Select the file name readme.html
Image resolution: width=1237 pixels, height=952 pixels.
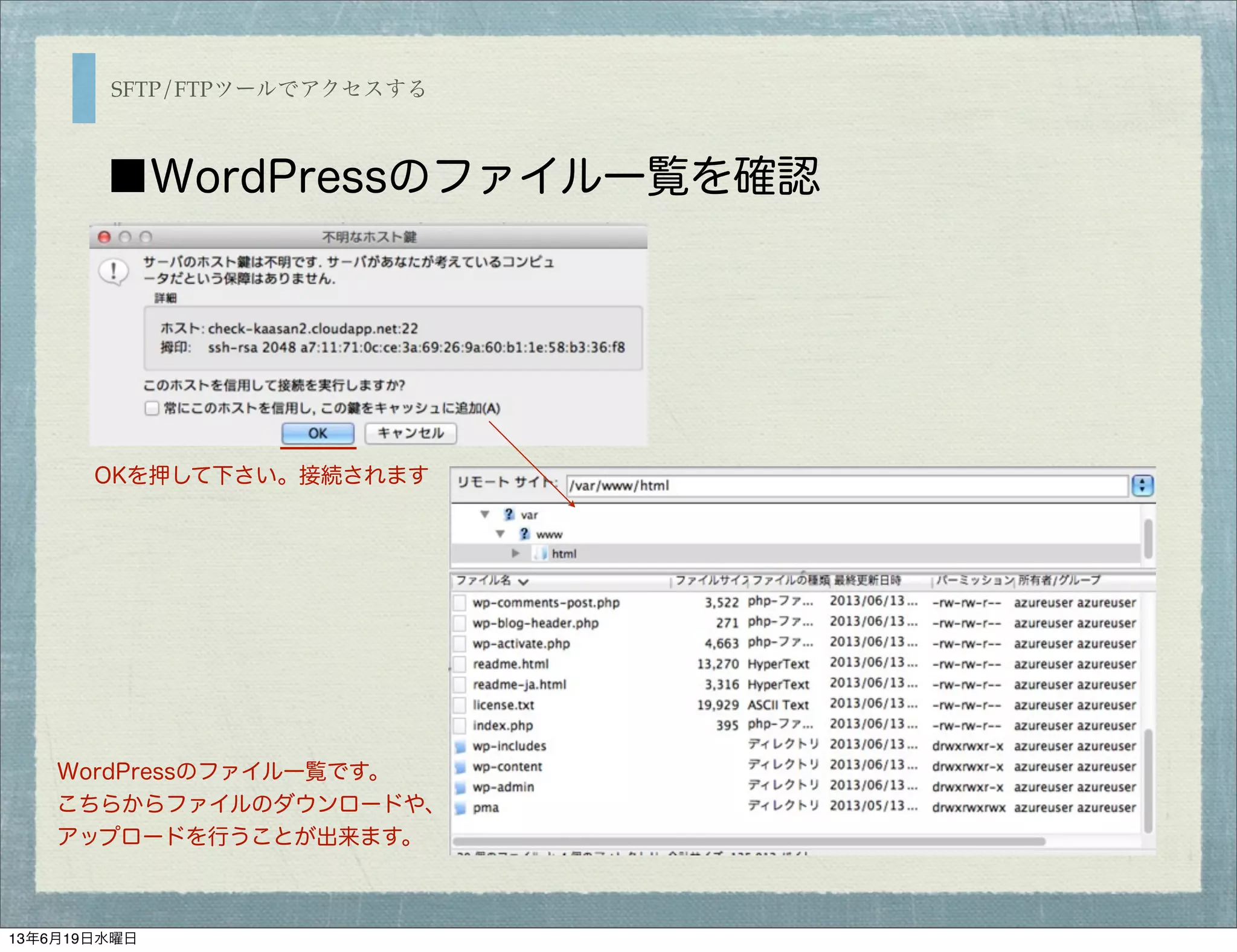point(511,664)
